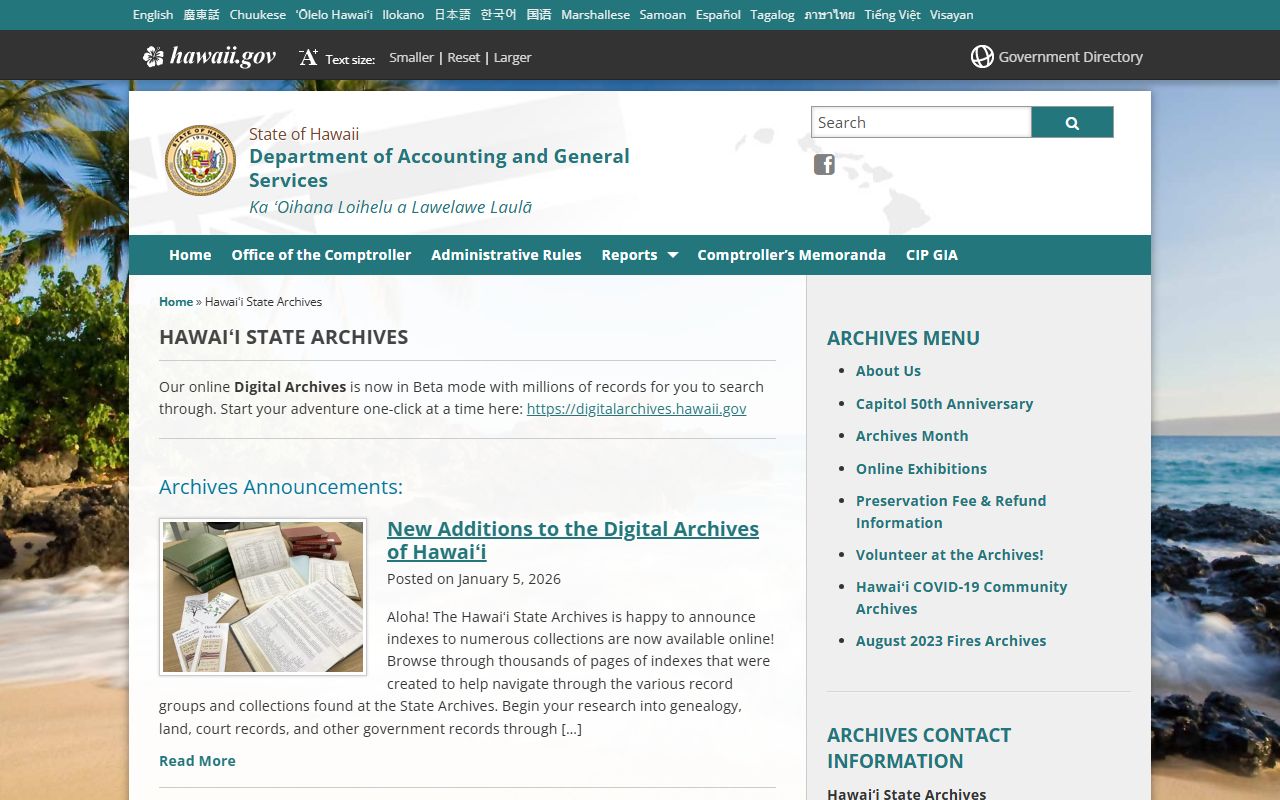Click the text size A+ icon
Screen dimensions: 1280x800
point(308,58)
